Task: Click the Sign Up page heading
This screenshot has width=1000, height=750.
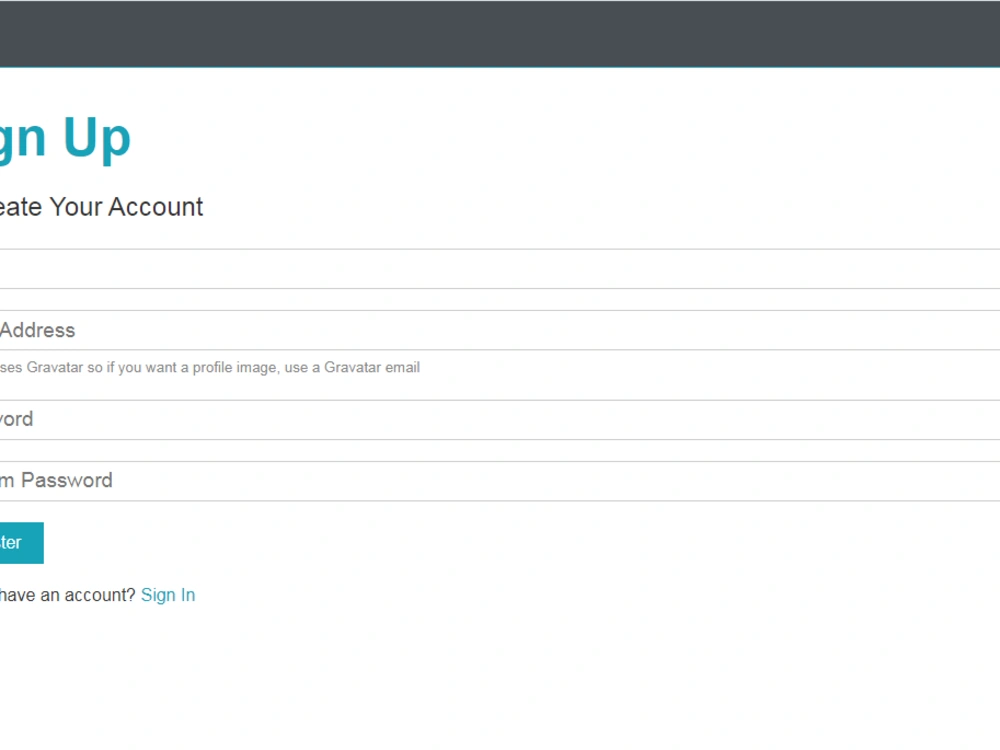Action: (65, 137)
